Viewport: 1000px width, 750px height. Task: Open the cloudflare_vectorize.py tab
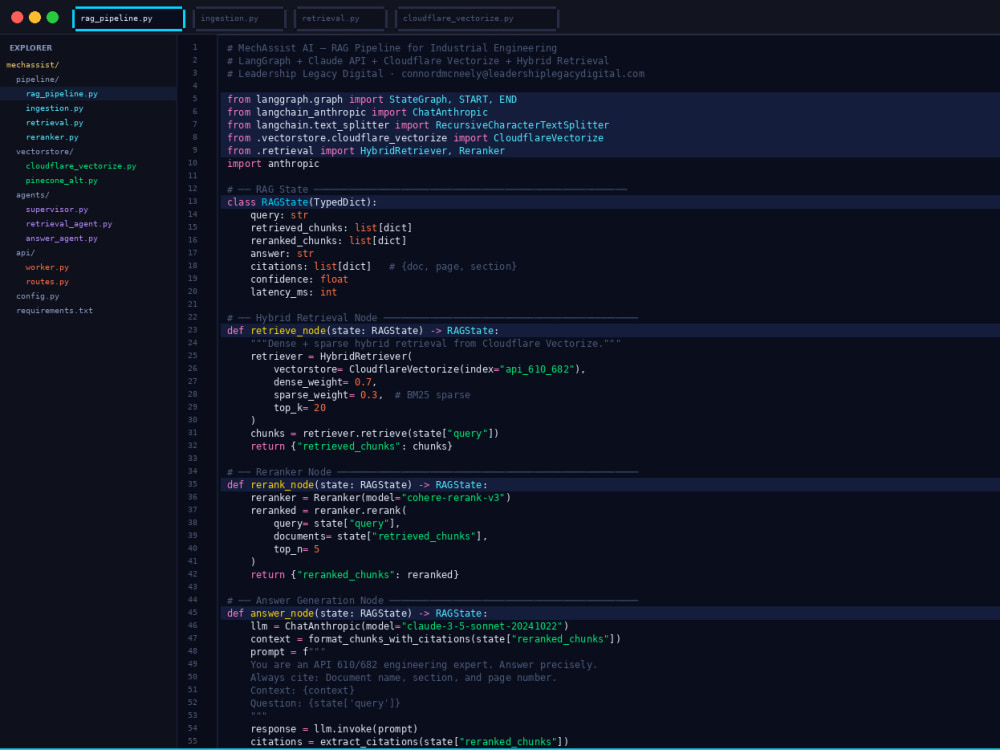(477, 18)
